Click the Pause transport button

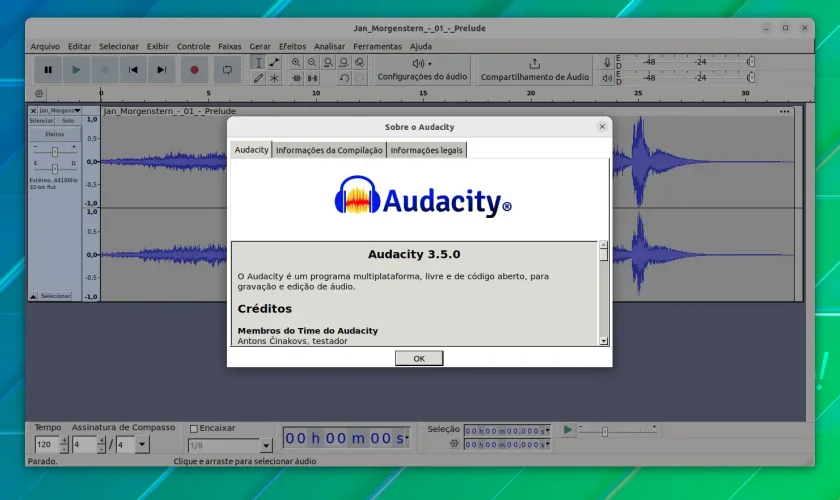coord(48,70)
